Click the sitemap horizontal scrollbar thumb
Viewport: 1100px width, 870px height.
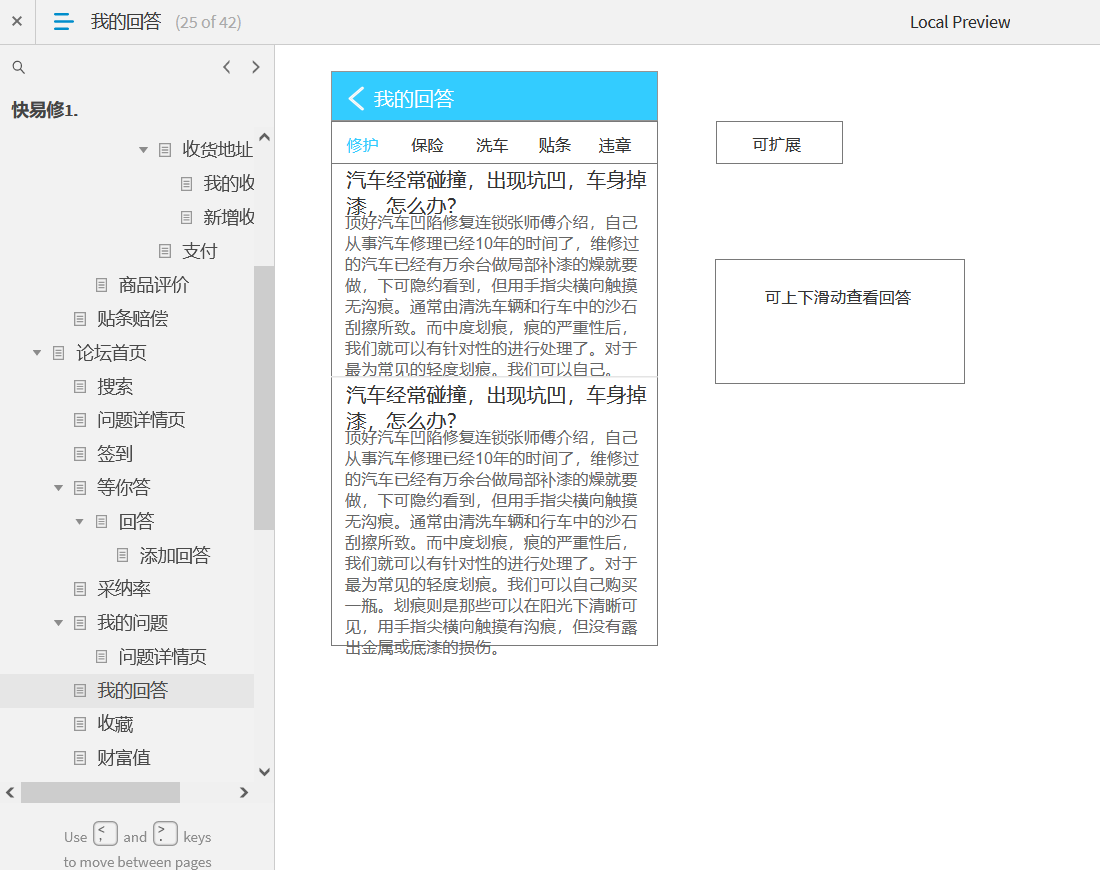100,792
